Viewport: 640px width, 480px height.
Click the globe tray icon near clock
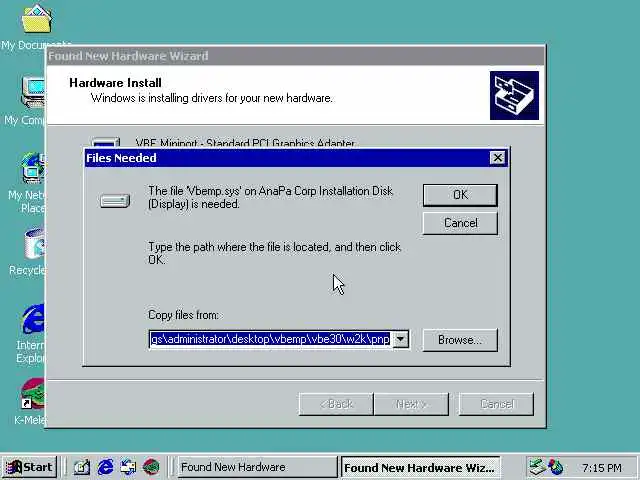(x=556, y=467)
